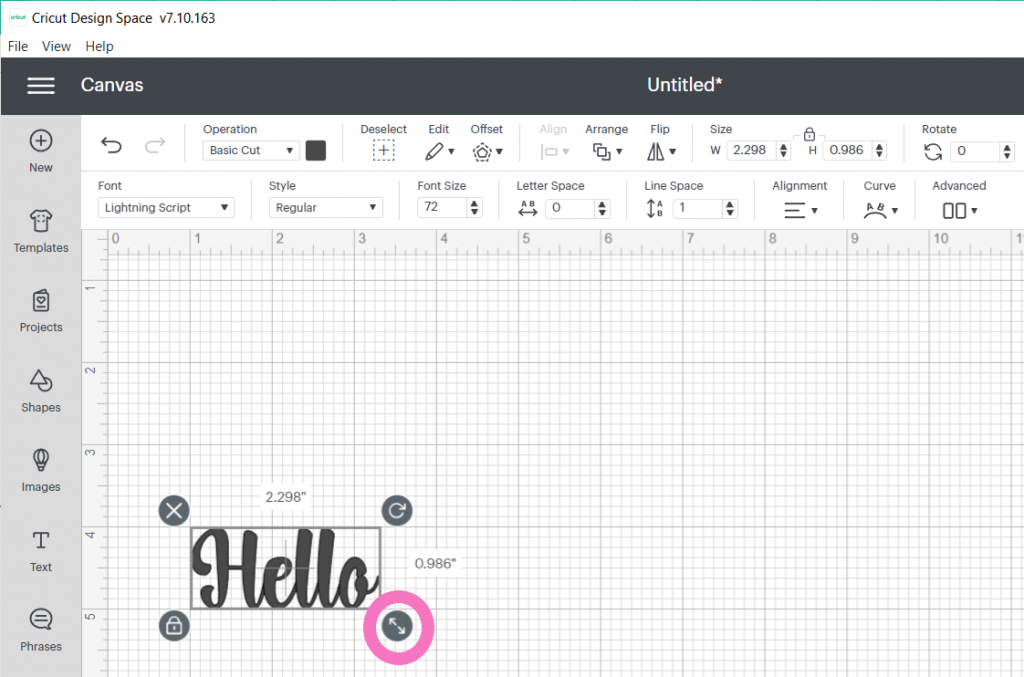This screenshot has width=1024, height=677.
Task: Open the Operation Basic Cut dropdown
Action: coord(251,150)
